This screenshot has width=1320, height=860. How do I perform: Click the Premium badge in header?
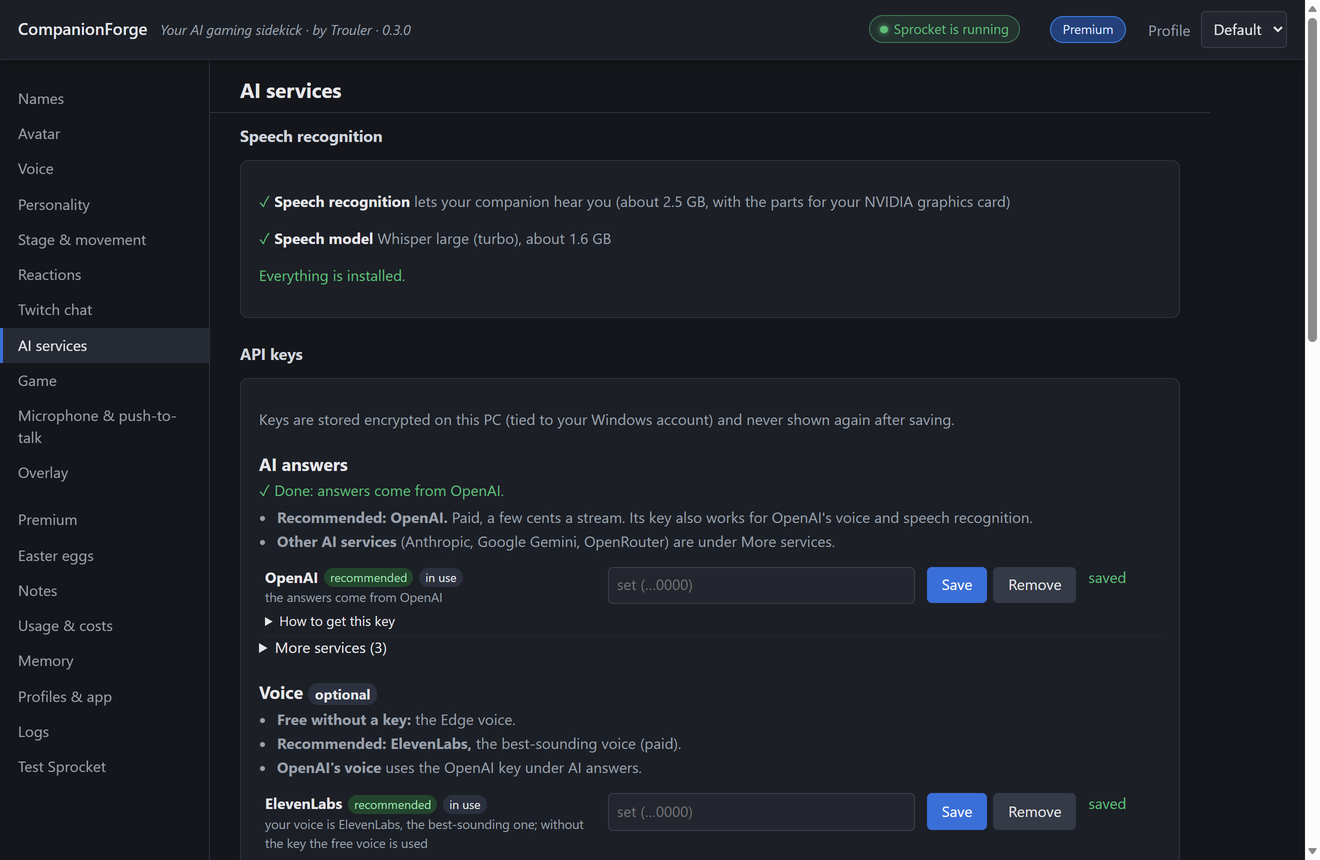[1087, 30]
